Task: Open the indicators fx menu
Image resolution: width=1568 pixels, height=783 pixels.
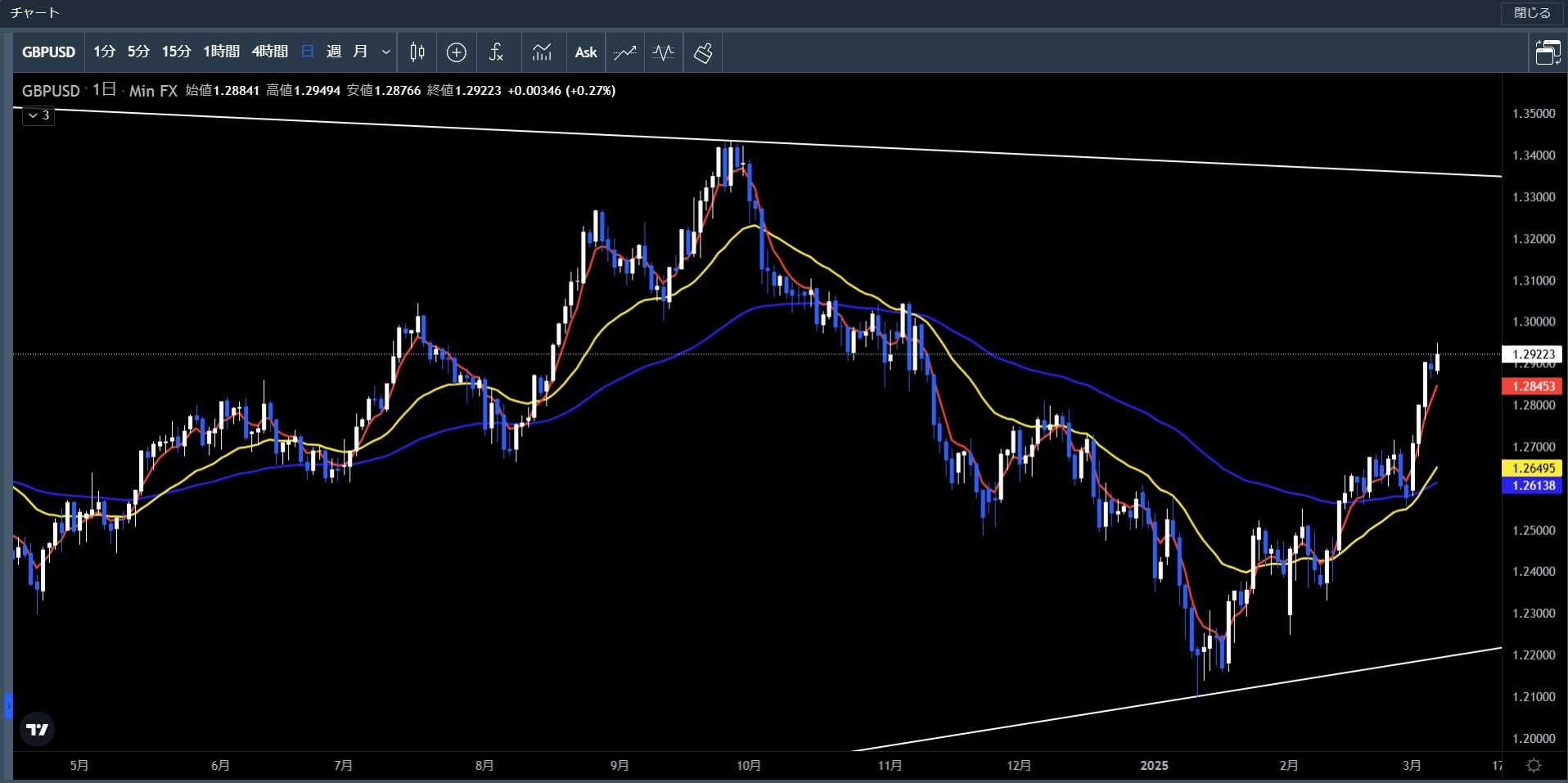Action: click(x=496, y=52)
